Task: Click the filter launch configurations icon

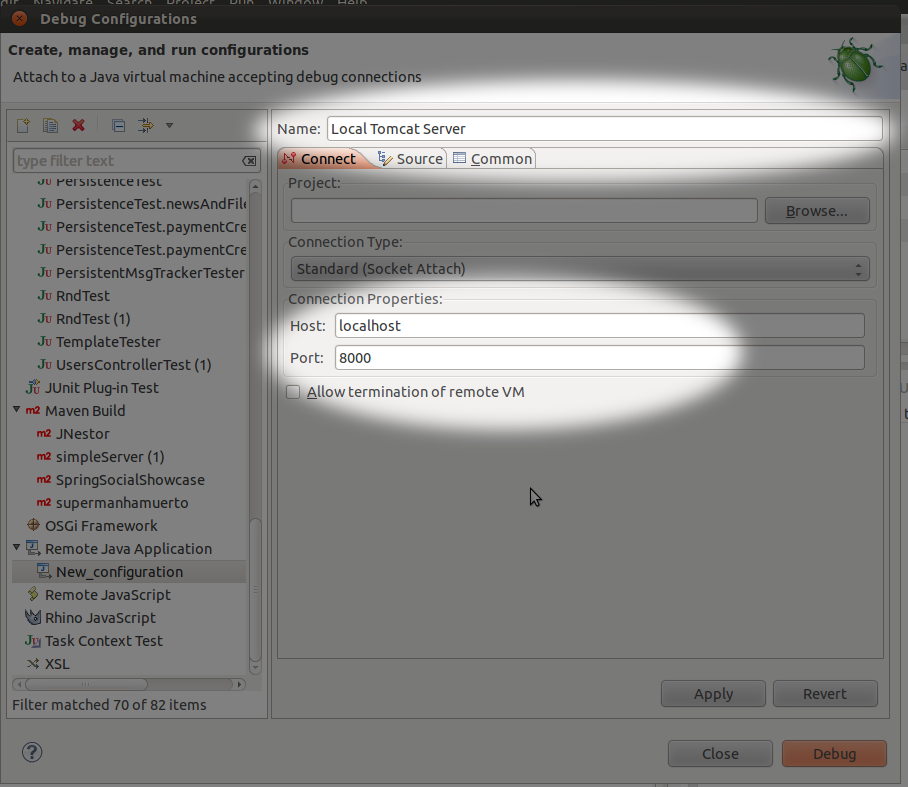Action: 146,125
